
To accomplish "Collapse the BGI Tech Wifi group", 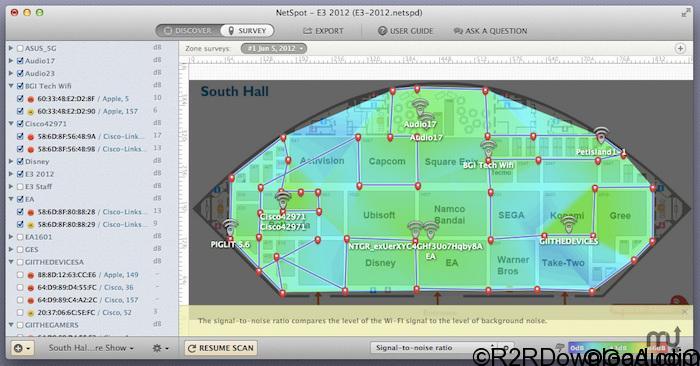I will tap(11, 86).
